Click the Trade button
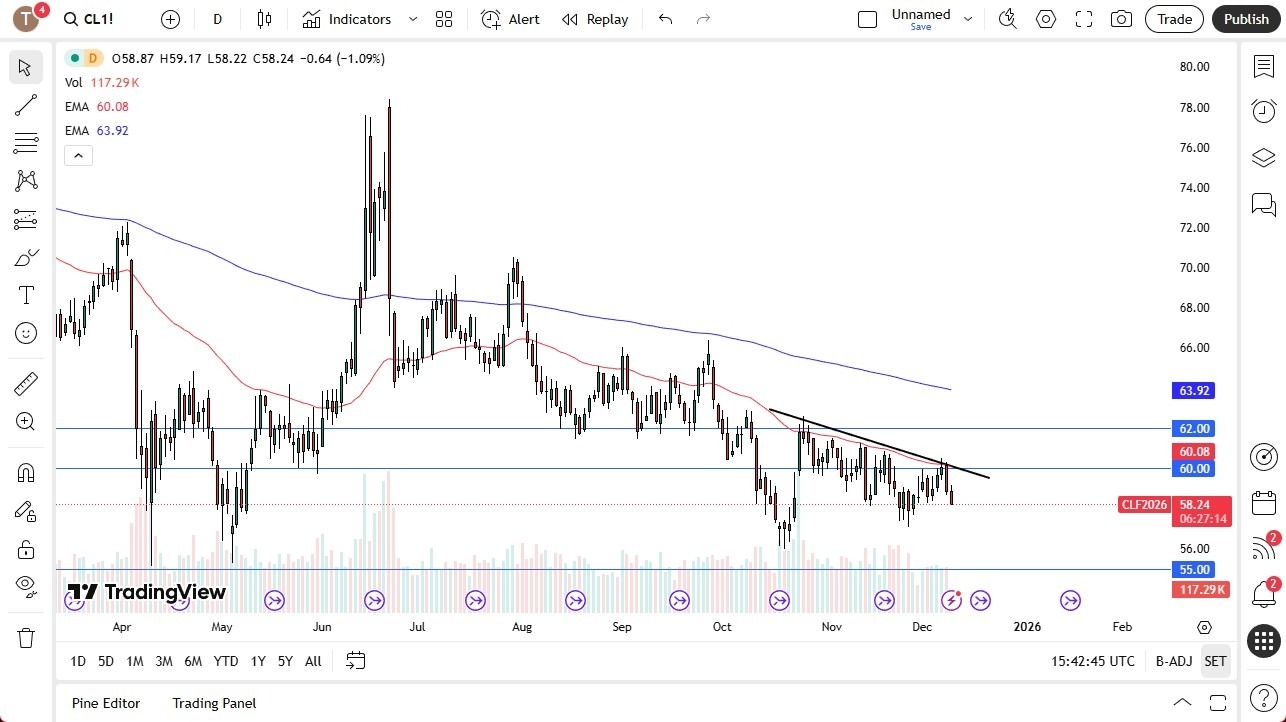Screen dimensions: 1286x722 click(1173, 18)
